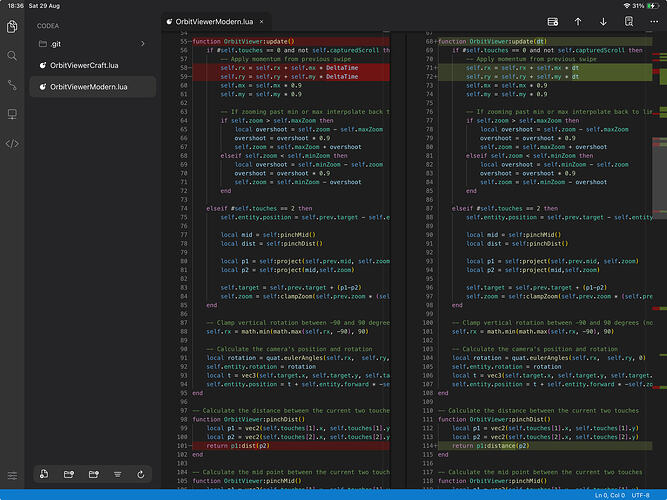Click the Lua icon beside OrbitViewerCraft.lua
The image size is (667, 500).
pyautogui.click(x=43, y=65)
